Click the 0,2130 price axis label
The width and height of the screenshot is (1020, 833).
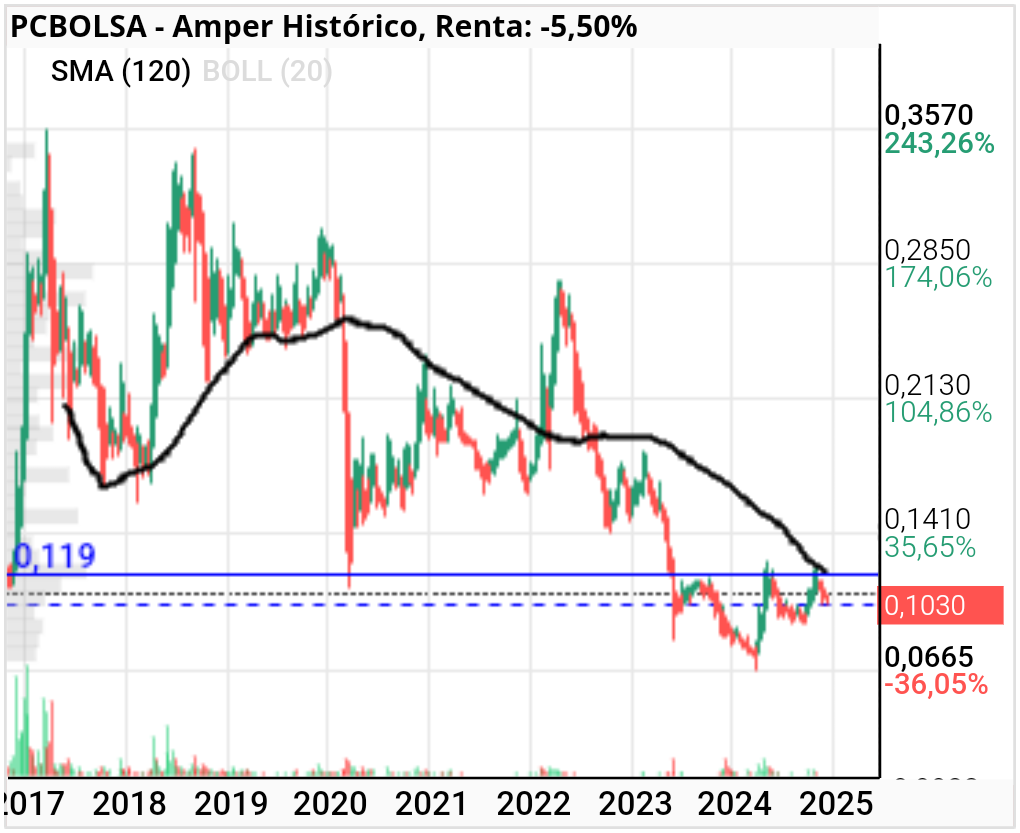928,385
